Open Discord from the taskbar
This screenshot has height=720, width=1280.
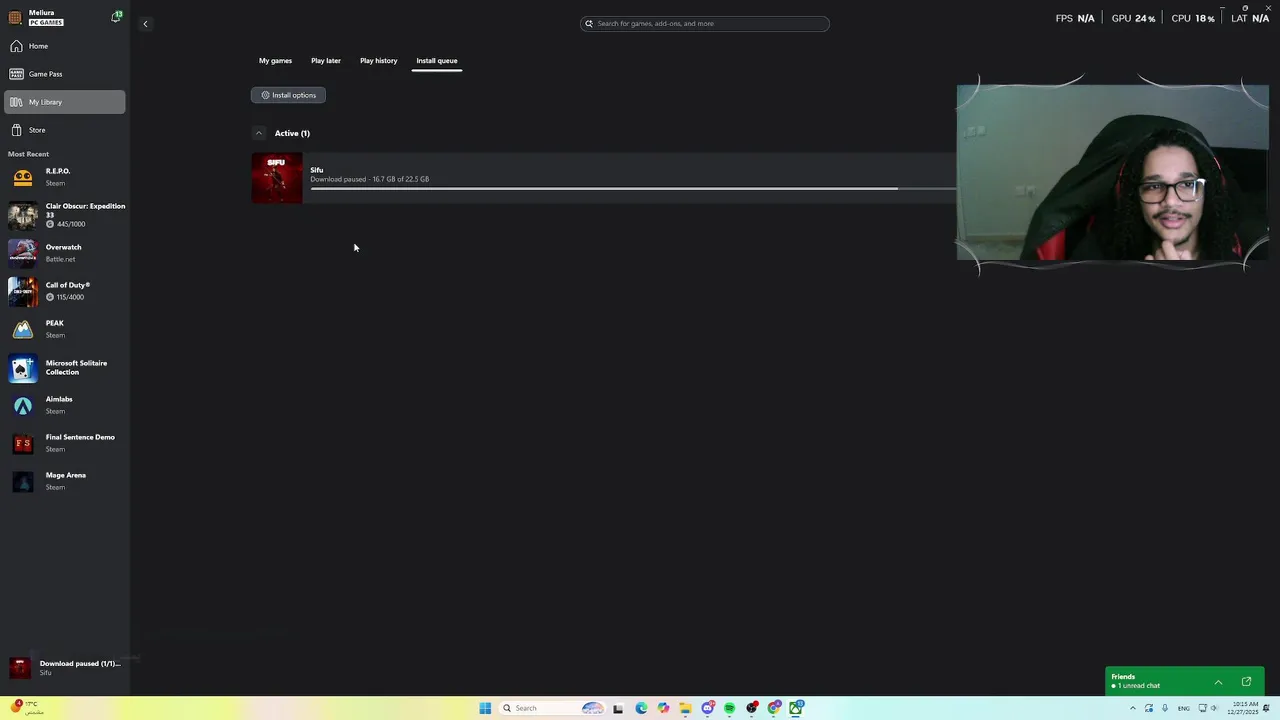708,708
